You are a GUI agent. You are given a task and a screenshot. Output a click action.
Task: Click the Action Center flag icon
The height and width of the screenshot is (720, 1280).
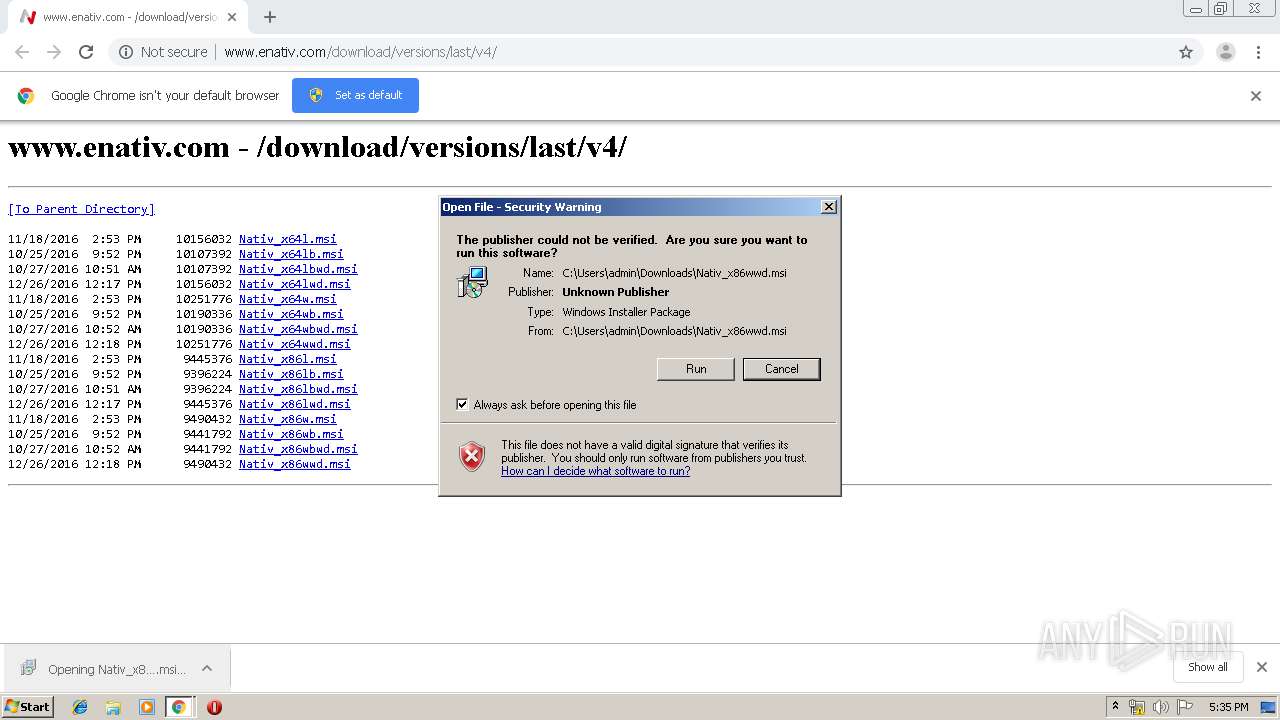pyautogui.click(x=1184, y=707)
